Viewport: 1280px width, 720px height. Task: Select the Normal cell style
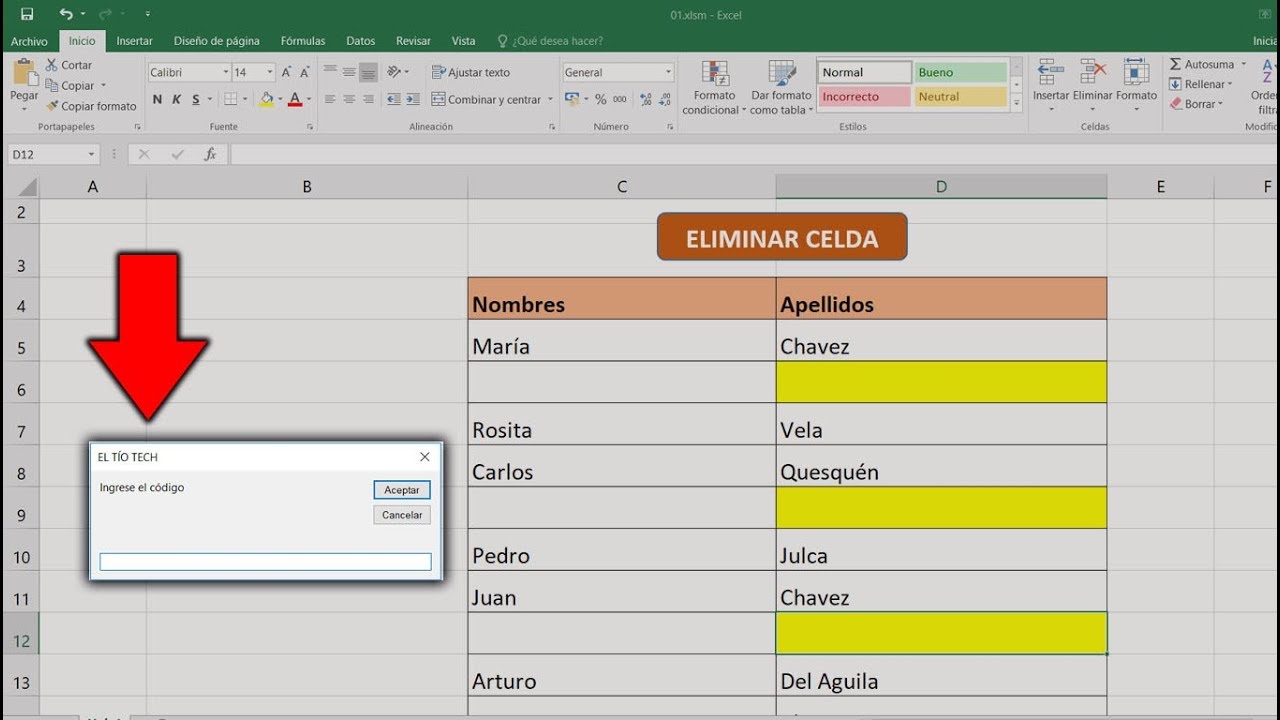tap(865, 73)
